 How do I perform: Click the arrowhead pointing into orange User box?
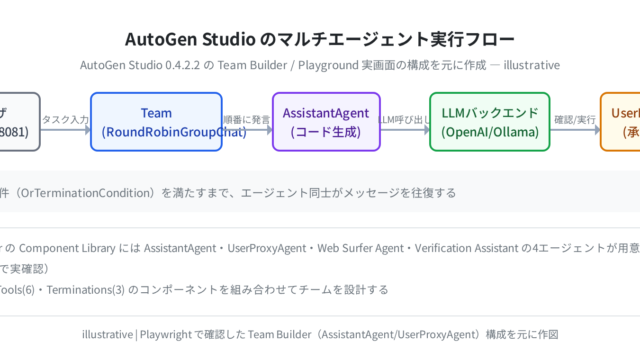pos(597,130)
